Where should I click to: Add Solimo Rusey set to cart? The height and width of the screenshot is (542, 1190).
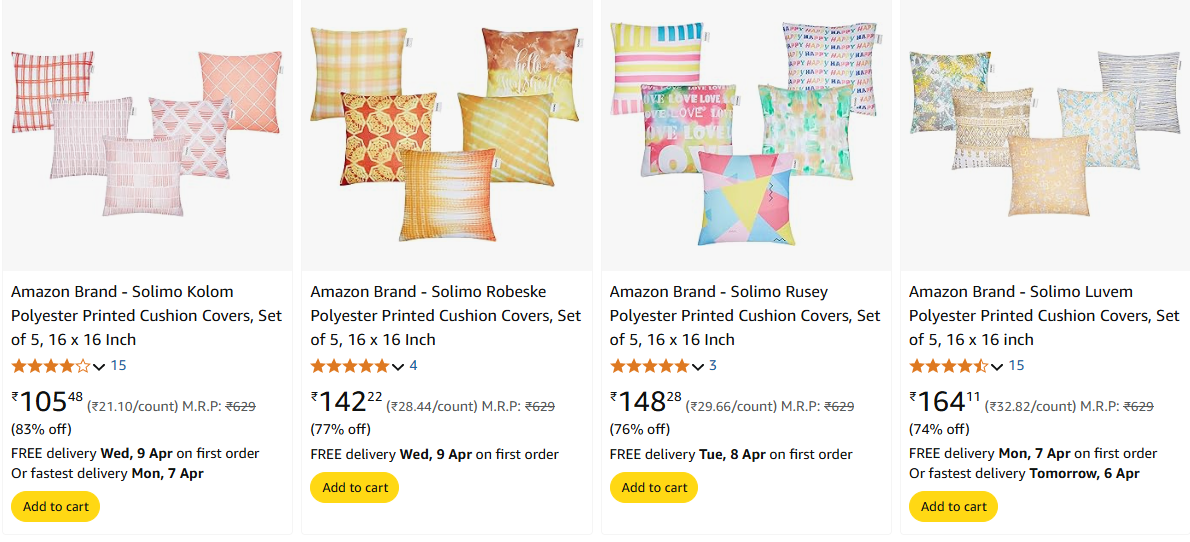click(654, 487)
